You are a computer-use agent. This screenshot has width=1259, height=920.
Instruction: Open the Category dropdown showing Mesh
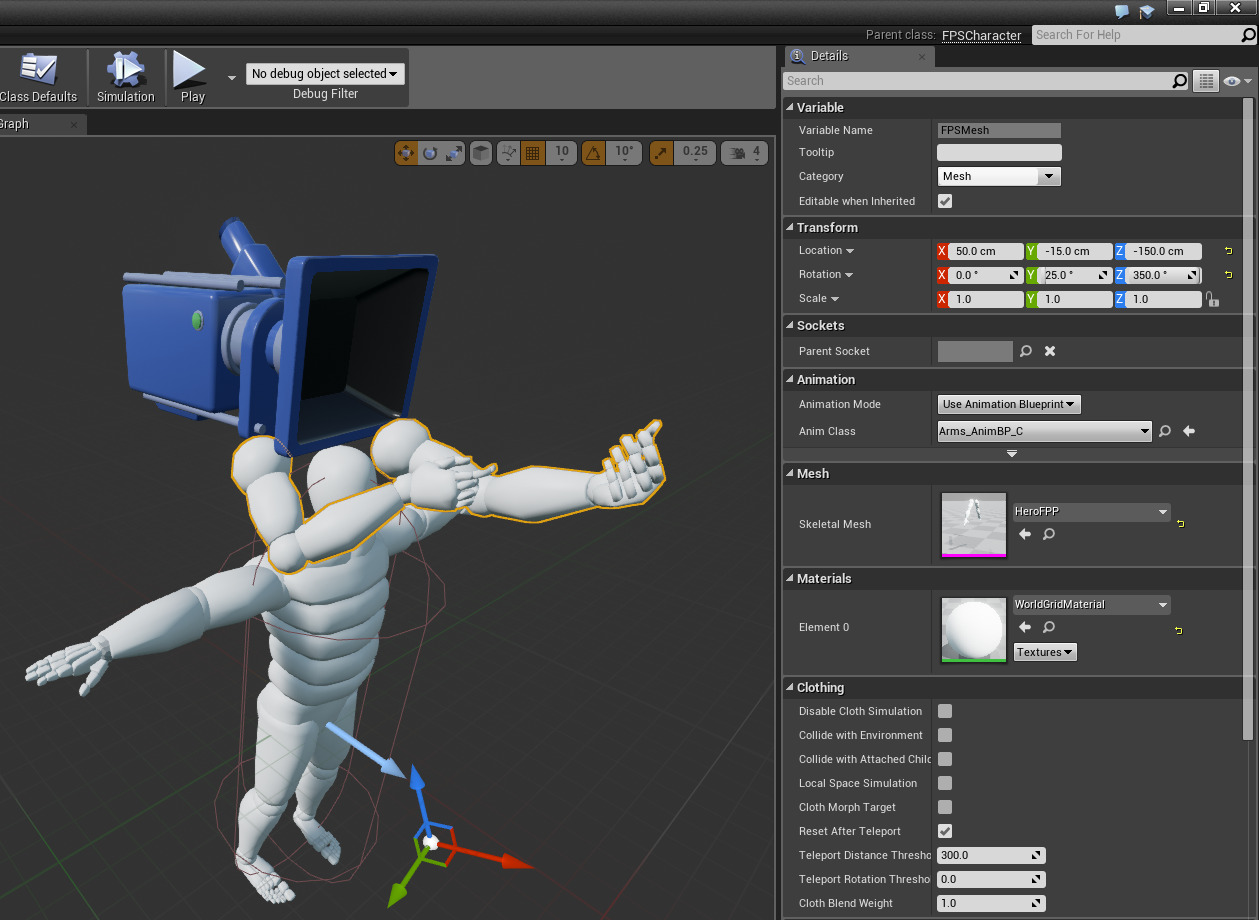[999, 176]
